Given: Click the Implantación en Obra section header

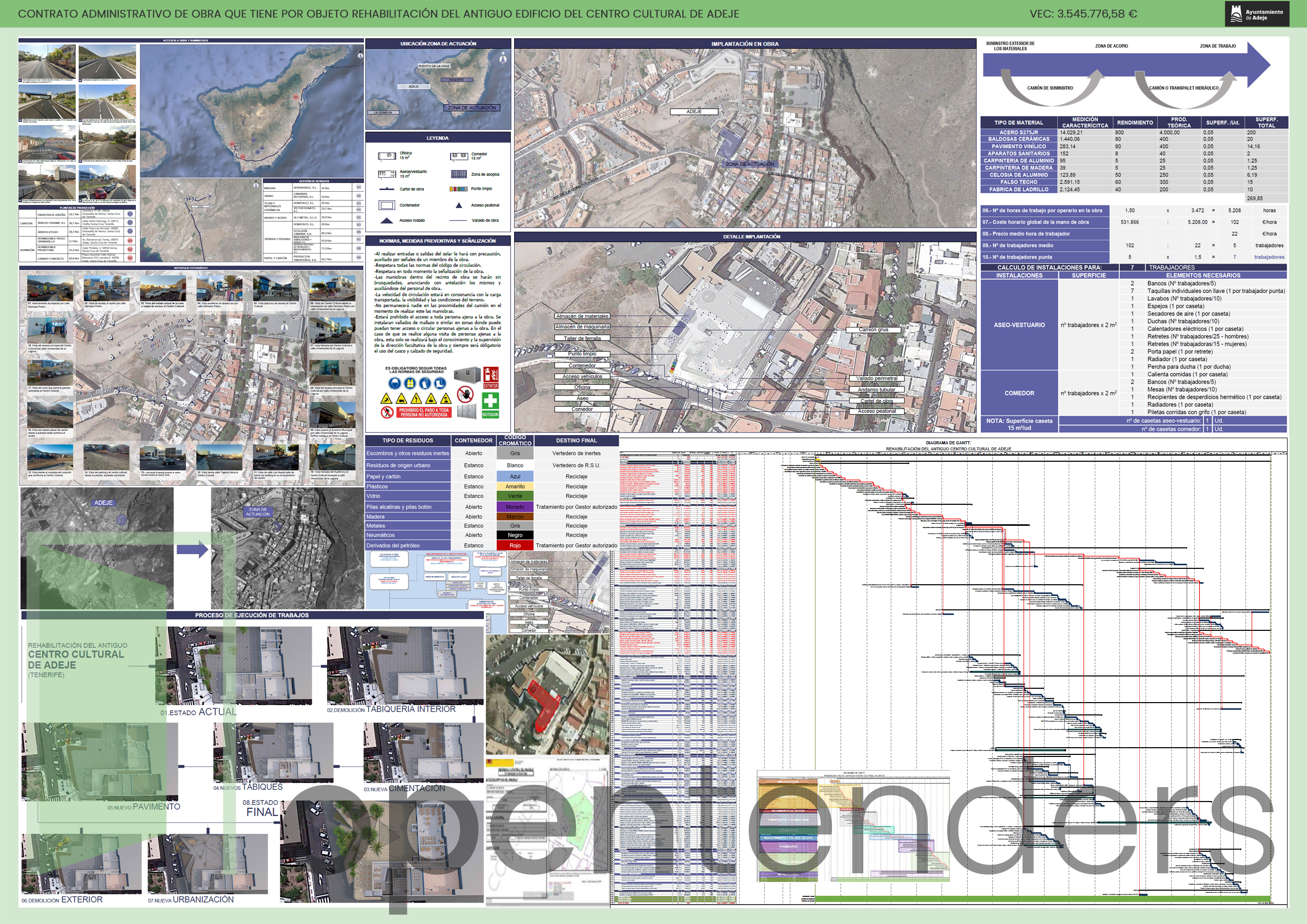Looking at the screenshot, I should [x=745, y=44].
